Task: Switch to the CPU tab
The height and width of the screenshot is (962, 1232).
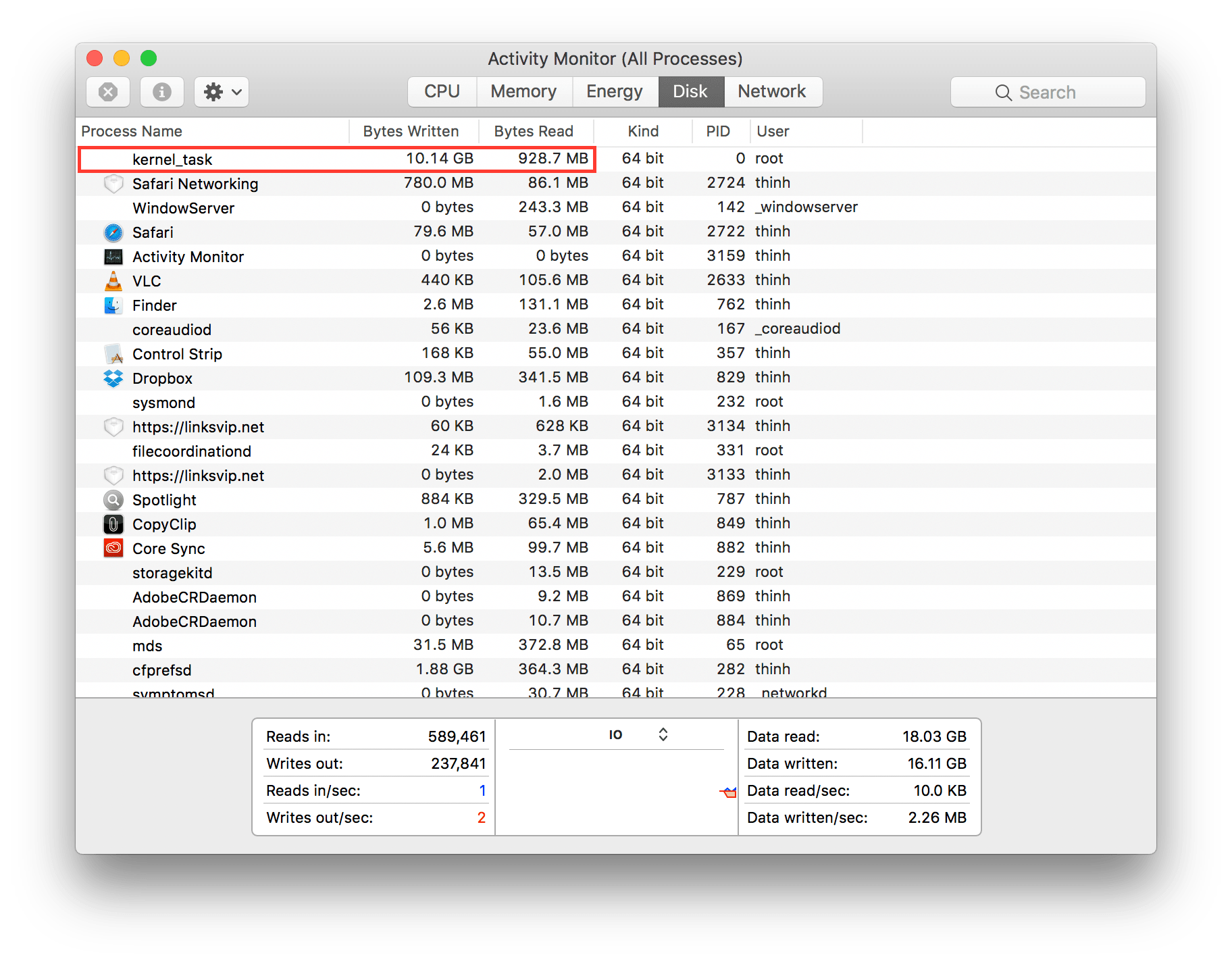Action: (x=442, y=91)
